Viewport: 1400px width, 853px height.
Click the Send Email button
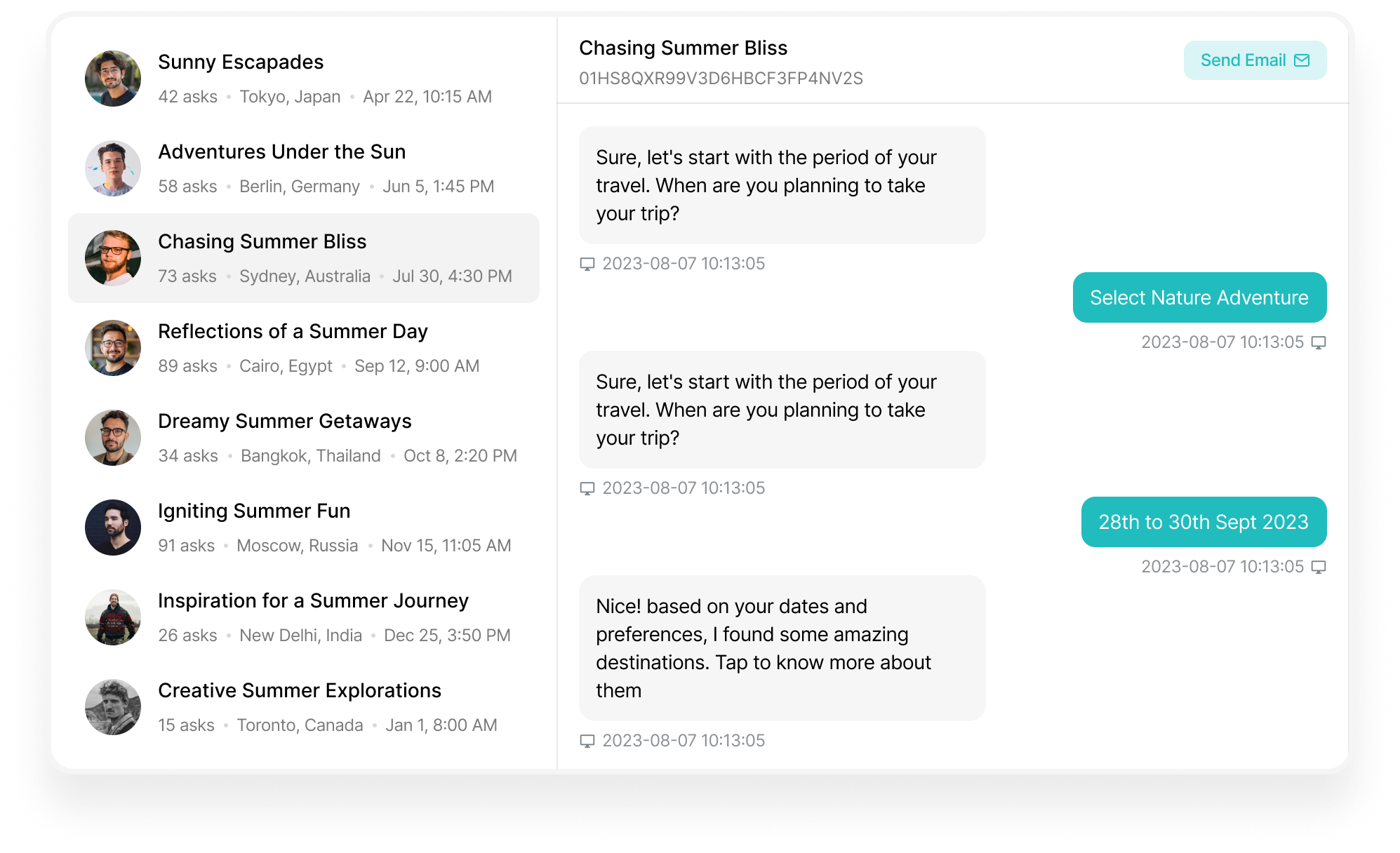pyautogui.click(x=1255, y=60)
